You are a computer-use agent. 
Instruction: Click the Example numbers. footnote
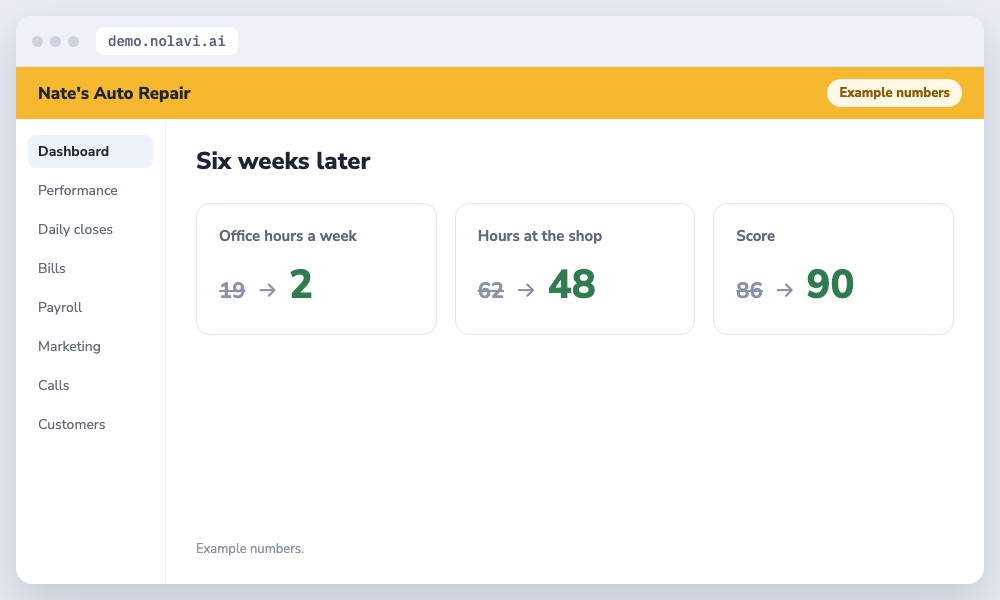pyautogui.click(x=250, y=548)
